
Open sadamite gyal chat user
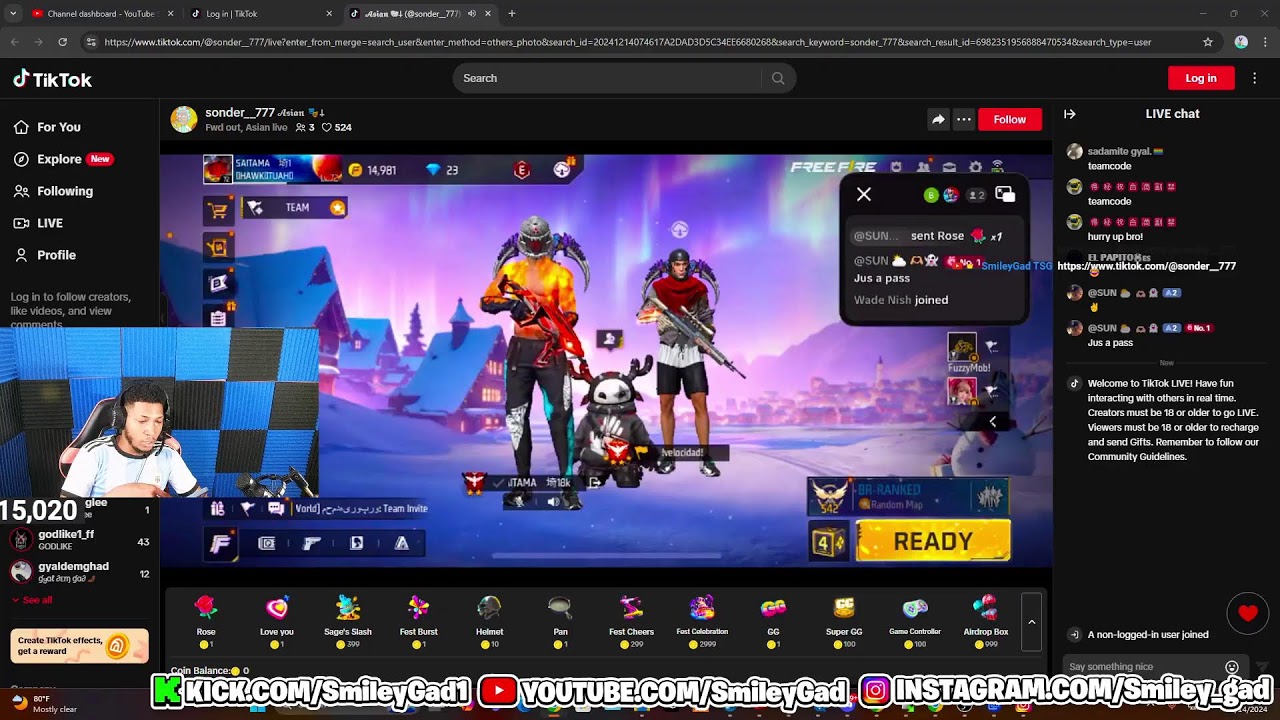point(1125,151)
